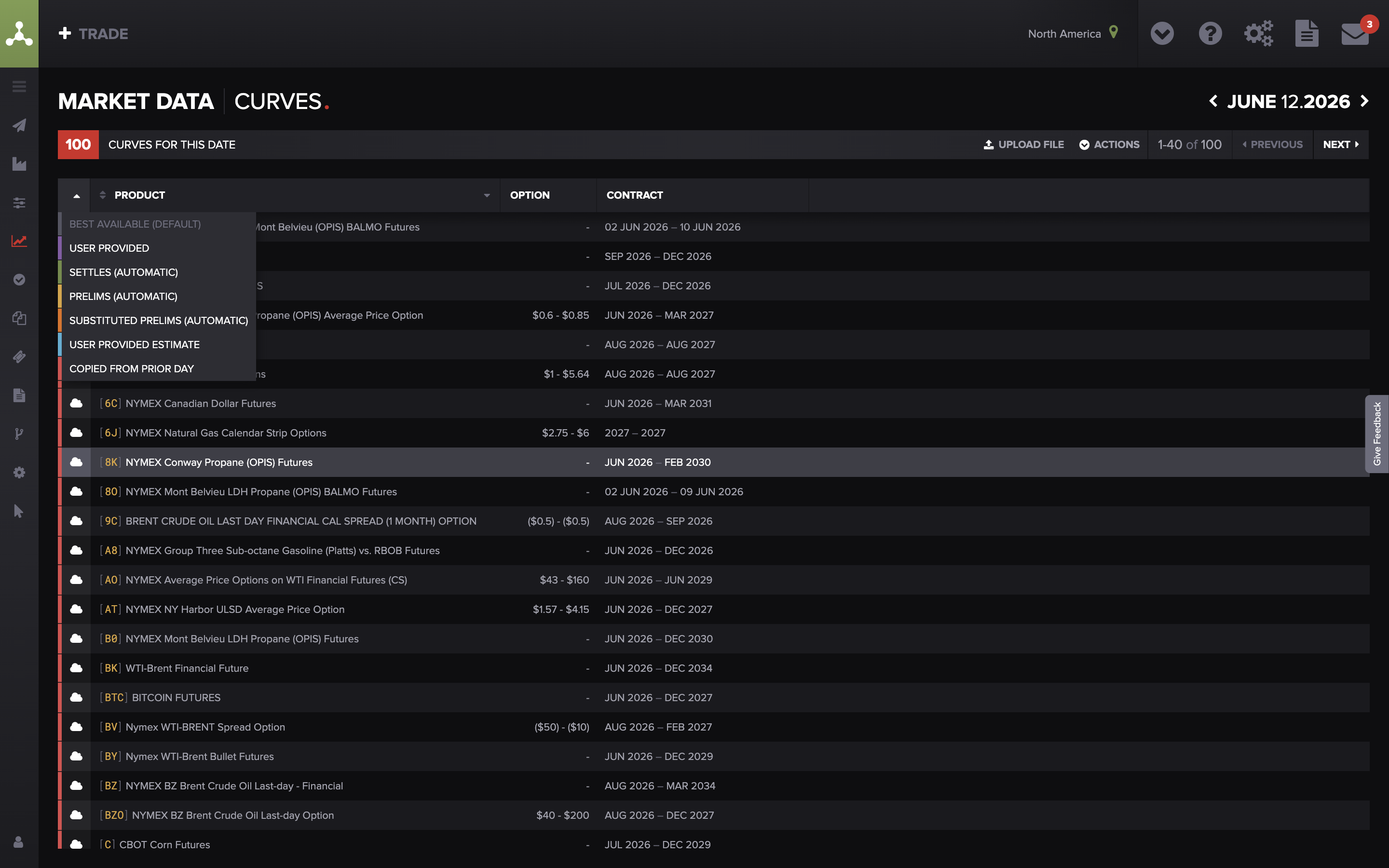Open the settings gears icon in header

click(1258, 34)
